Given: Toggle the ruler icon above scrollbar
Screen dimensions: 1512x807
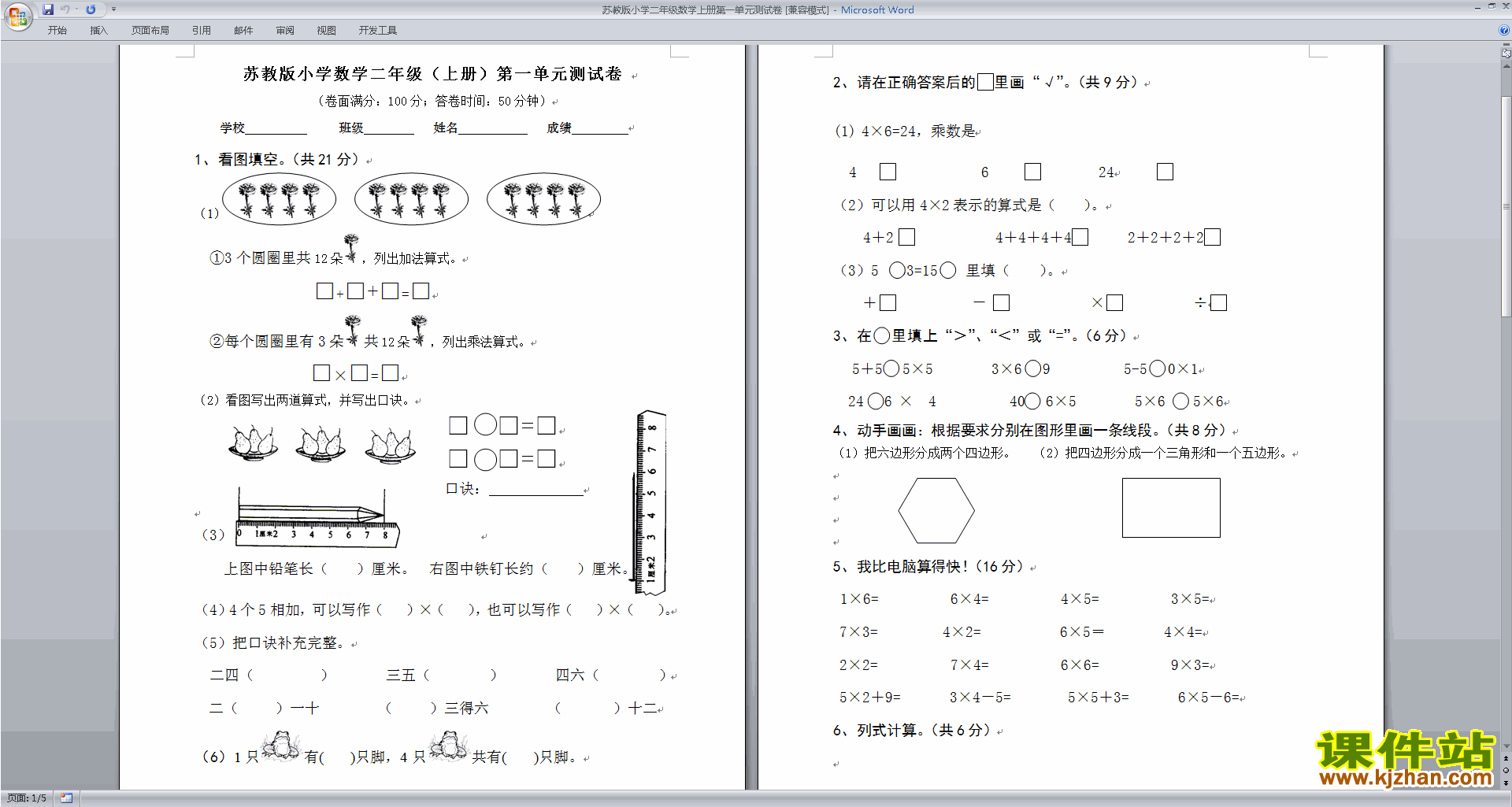Looking at the screenshot, I should [1506, 54].
